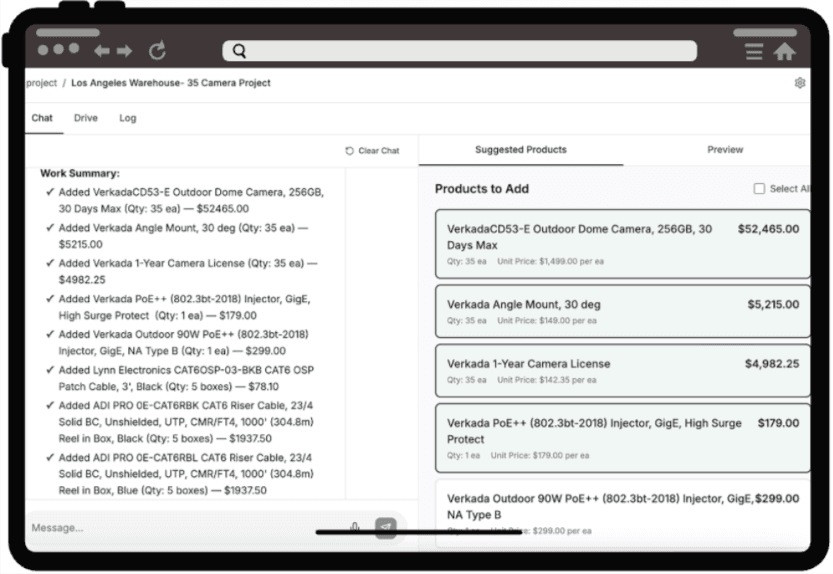Check the Select All checkbox

[759, 189]
